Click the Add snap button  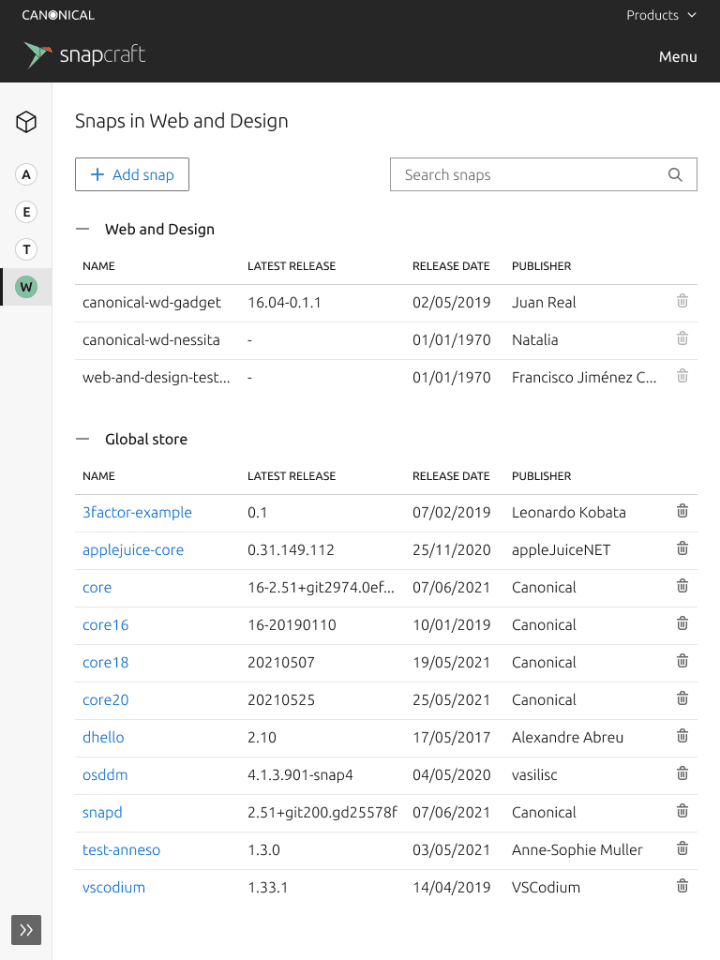(132, 174)
